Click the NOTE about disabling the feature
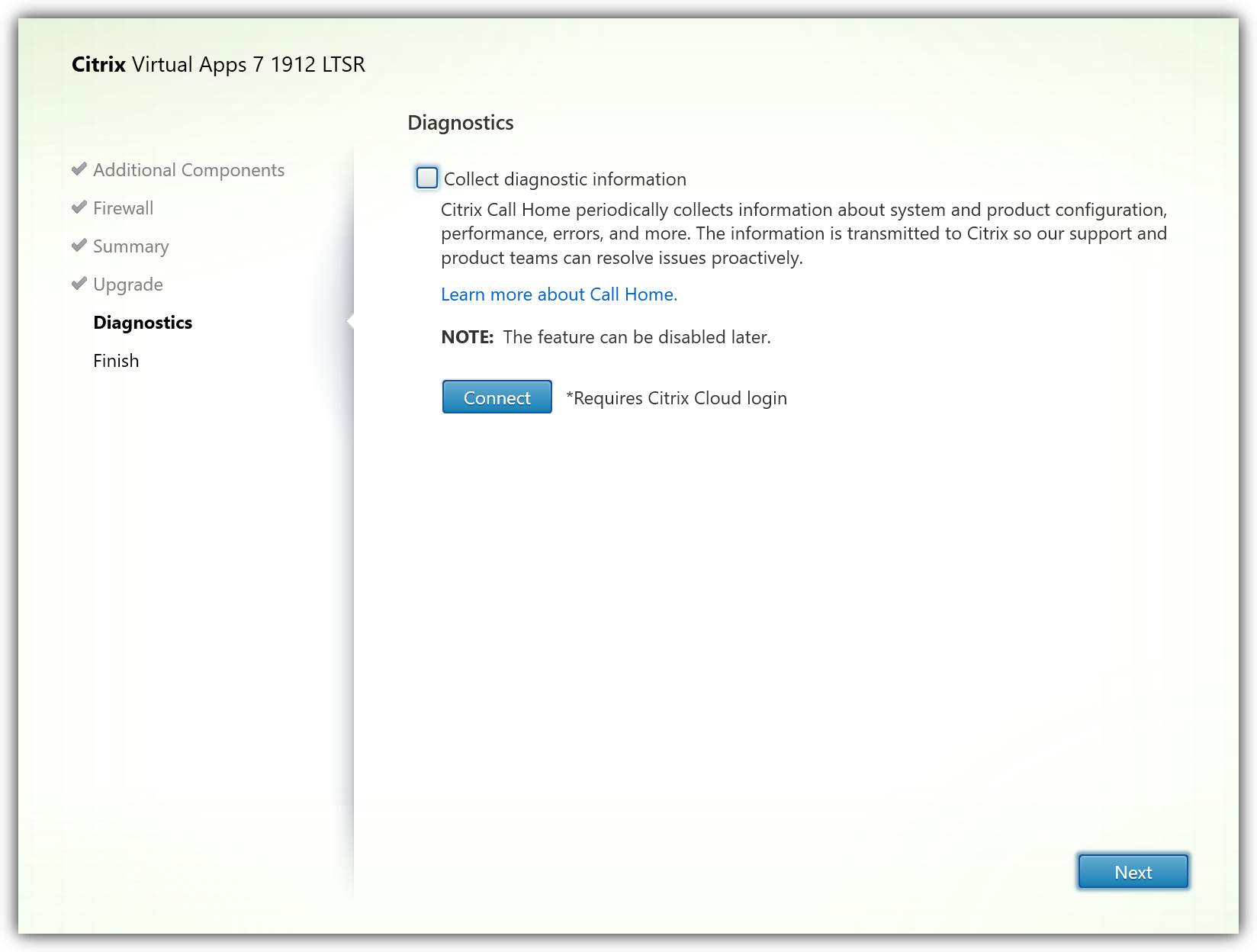The height and width of the screenshot is (952, 1257). [x=606, y=337]
